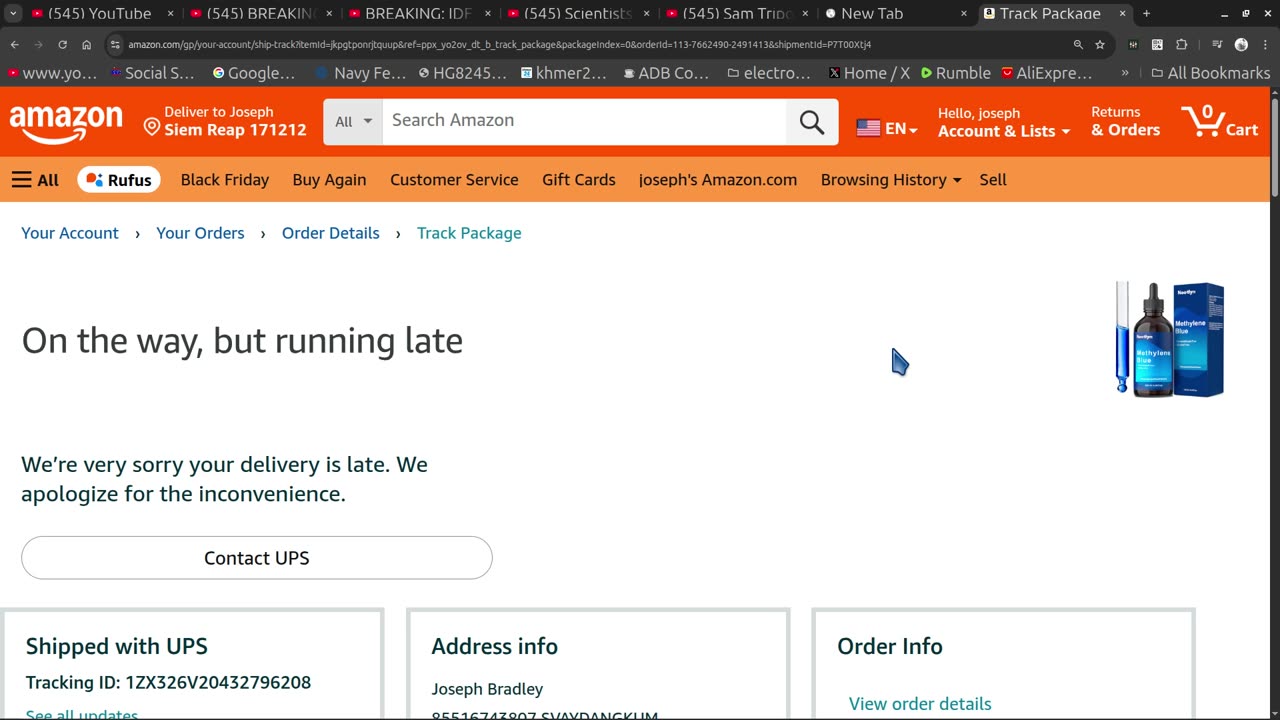Open the AliExpress bookmark
This screenshot has height=720, width=1280.
(1046, 73)
